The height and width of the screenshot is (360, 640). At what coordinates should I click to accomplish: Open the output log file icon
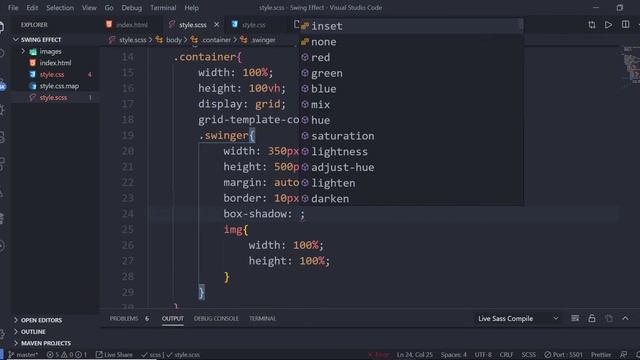(609, 318)
